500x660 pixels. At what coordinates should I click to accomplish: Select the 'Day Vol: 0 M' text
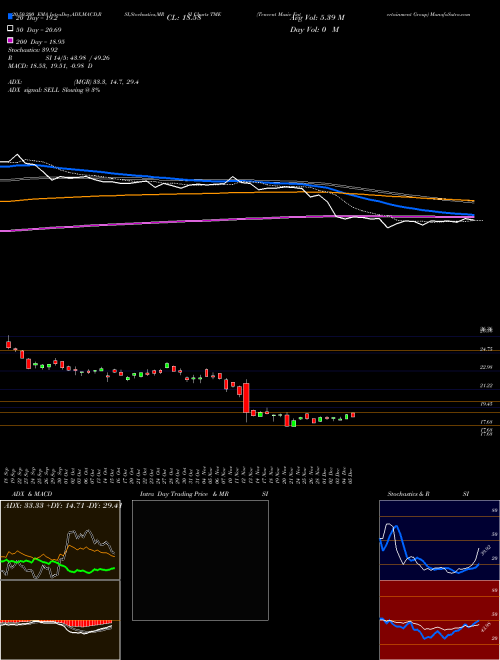click(x=314, y=29)
